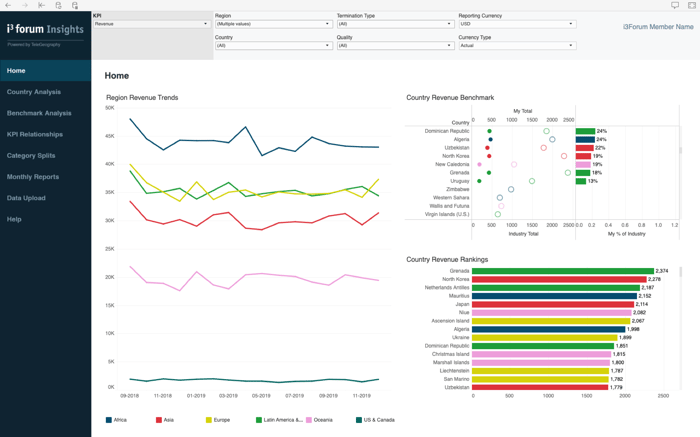
Task: Click the Ukraine 1,899 ranking bar
Action: pos(545,337)
